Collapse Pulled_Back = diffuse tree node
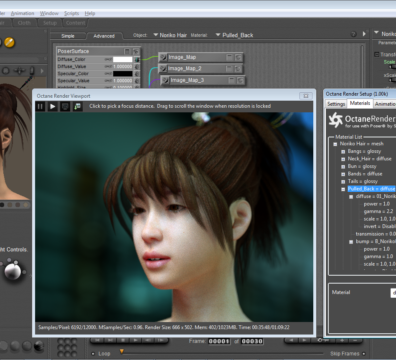This screenshot has height=360, width=396. pyautogui.click(x=343, y=189)
